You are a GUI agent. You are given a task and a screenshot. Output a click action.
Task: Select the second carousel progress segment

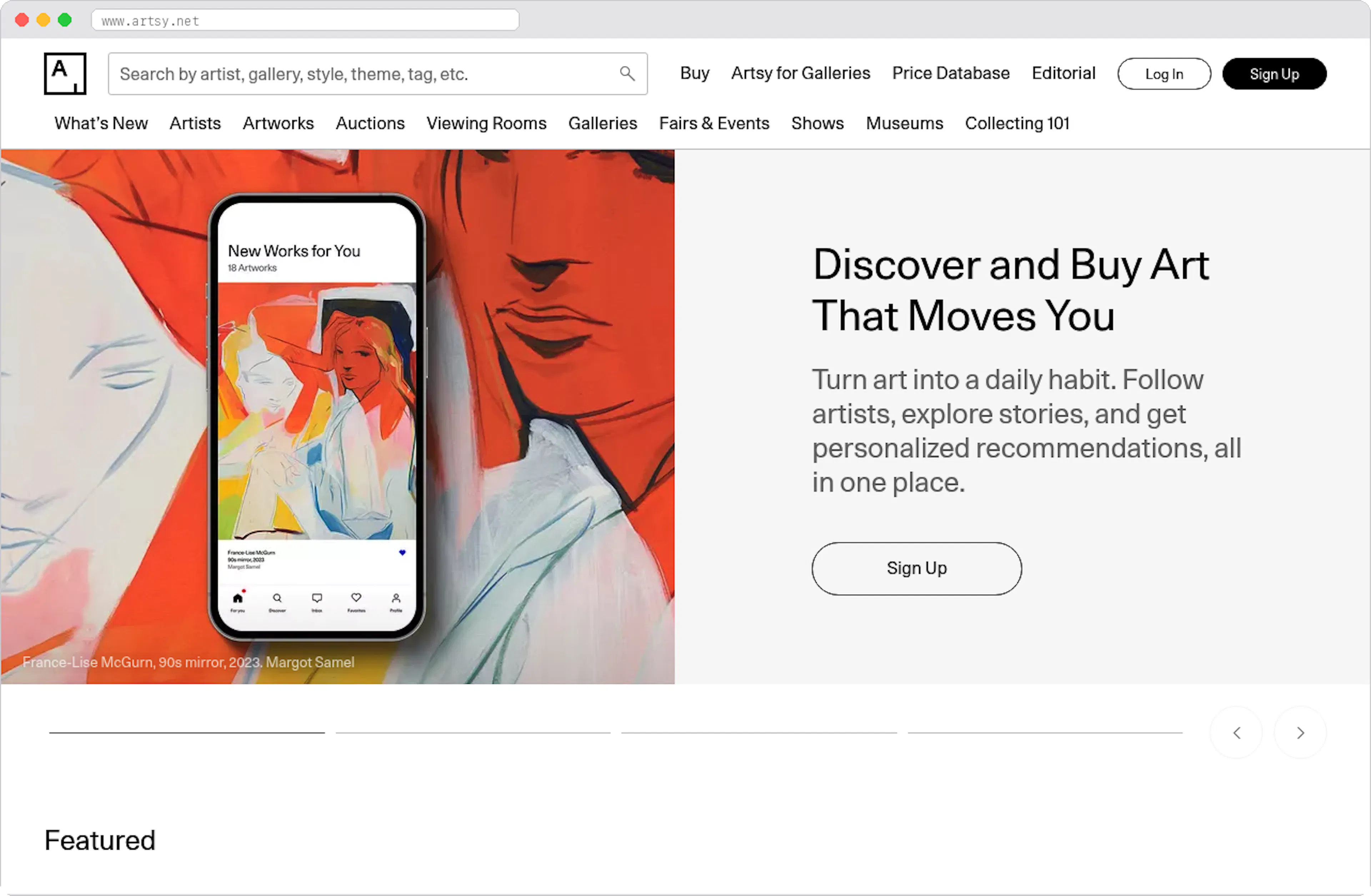pyautogui.click(x=472, y=733)
